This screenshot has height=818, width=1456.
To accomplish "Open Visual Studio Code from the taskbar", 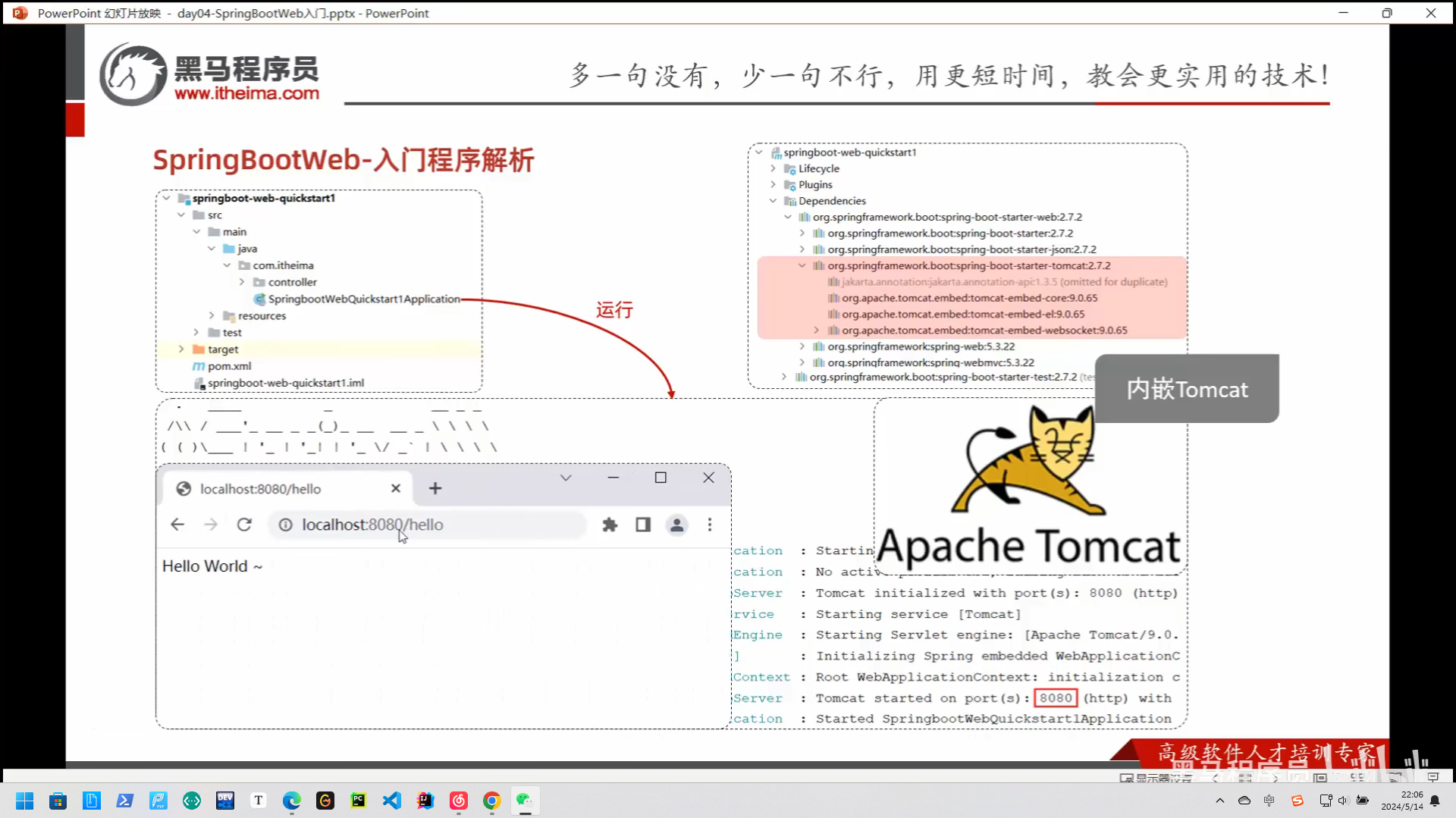I will (392, 801).
